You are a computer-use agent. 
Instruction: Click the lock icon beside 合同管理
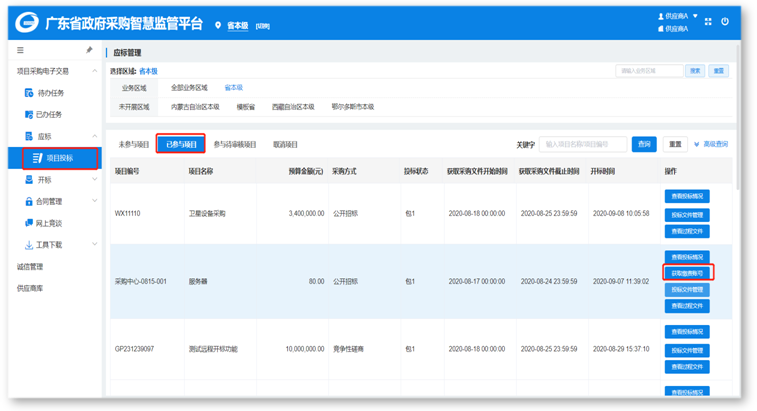tap(29, 201)
